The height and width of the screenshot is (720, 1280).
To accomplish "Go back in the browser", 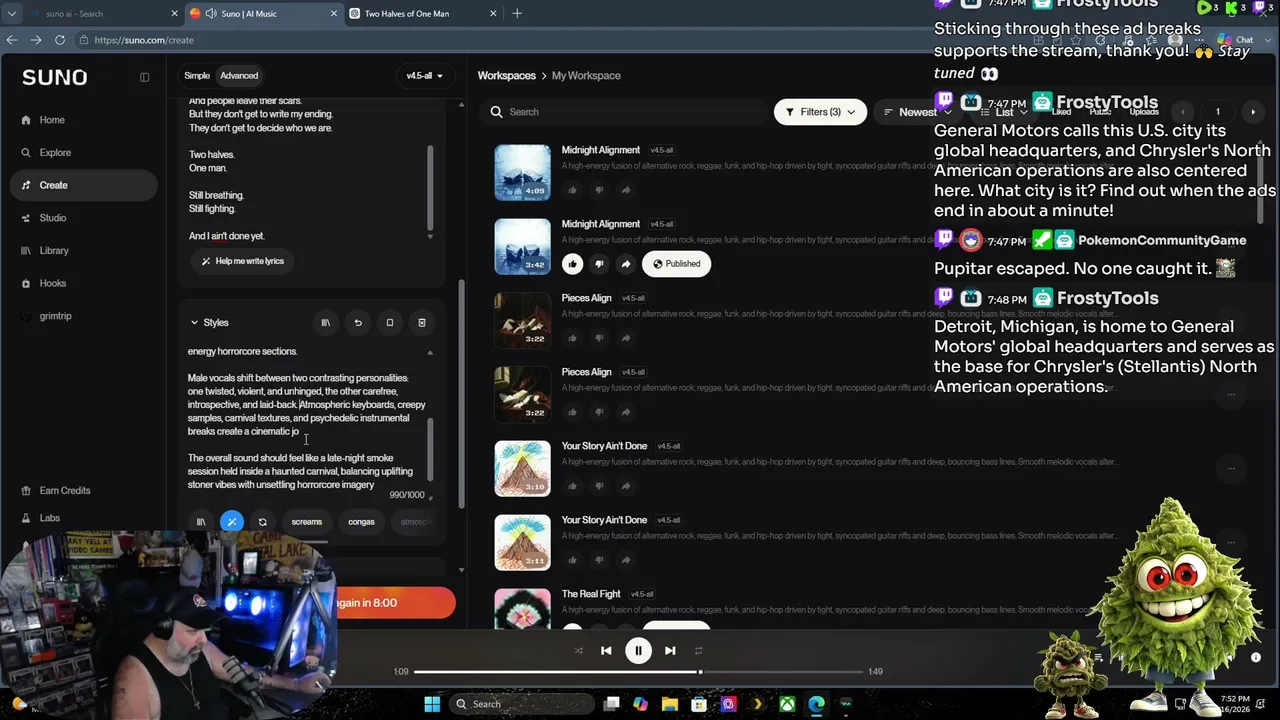I will tap(12, 40).
